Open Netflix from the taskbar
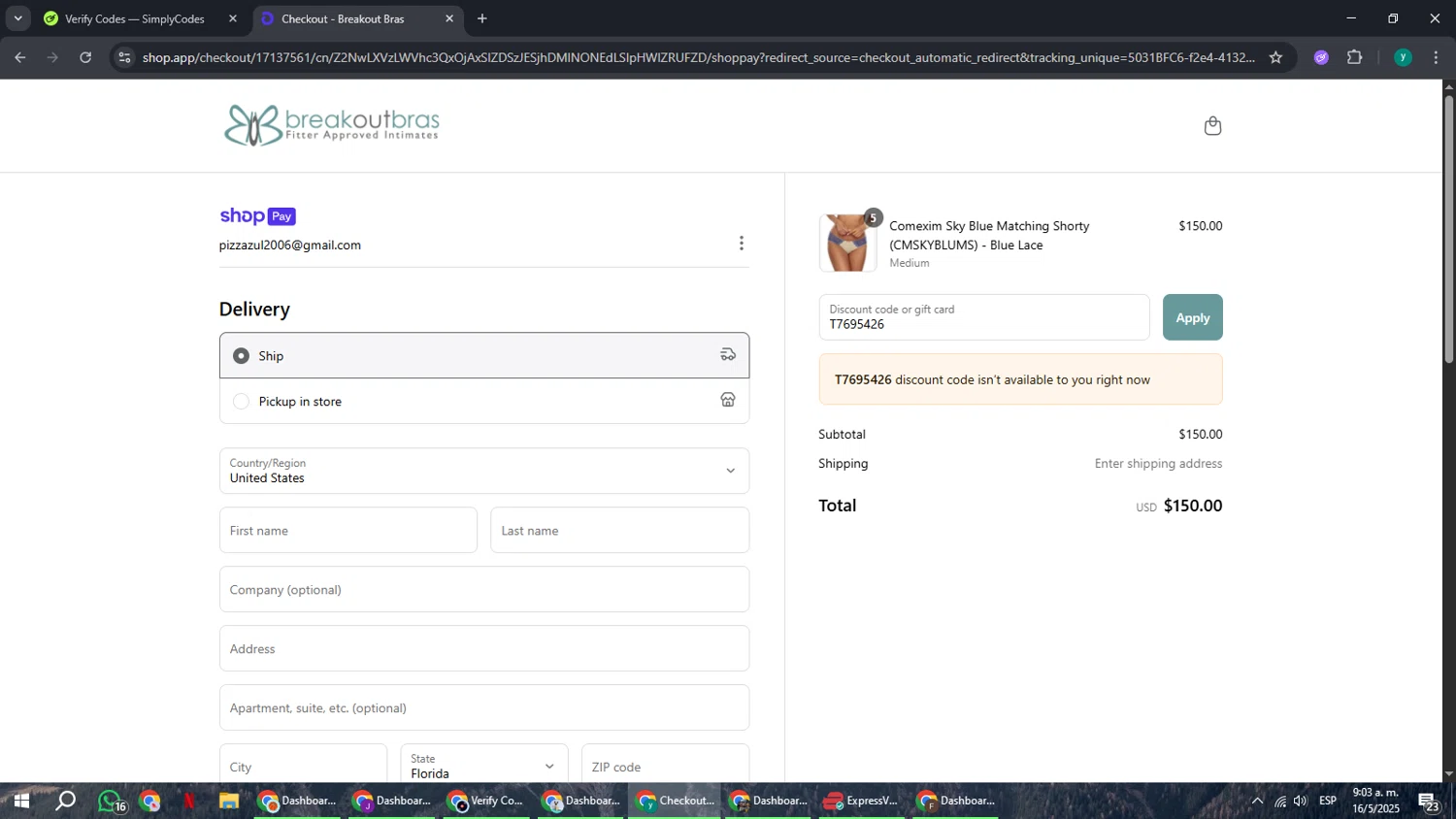Viewport: 1456px width, 819px height. tap(189, 802)
